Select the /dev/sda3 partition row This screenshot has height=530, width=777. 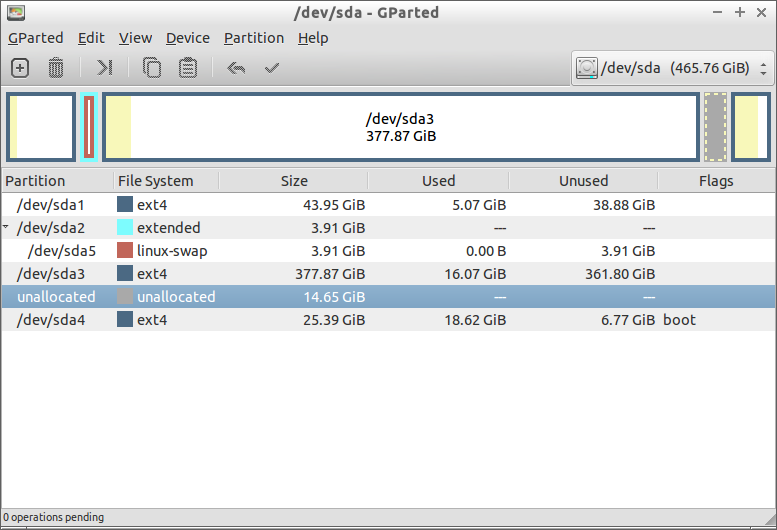point(388,274)
